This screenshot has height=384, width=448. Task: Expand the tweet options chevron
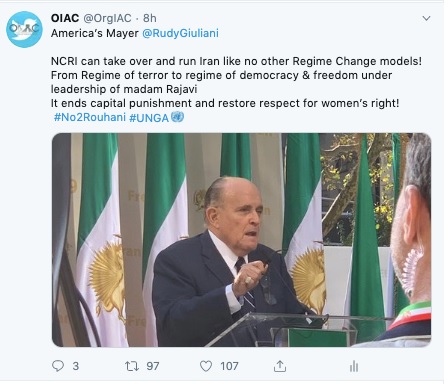(x=426, y=18)
